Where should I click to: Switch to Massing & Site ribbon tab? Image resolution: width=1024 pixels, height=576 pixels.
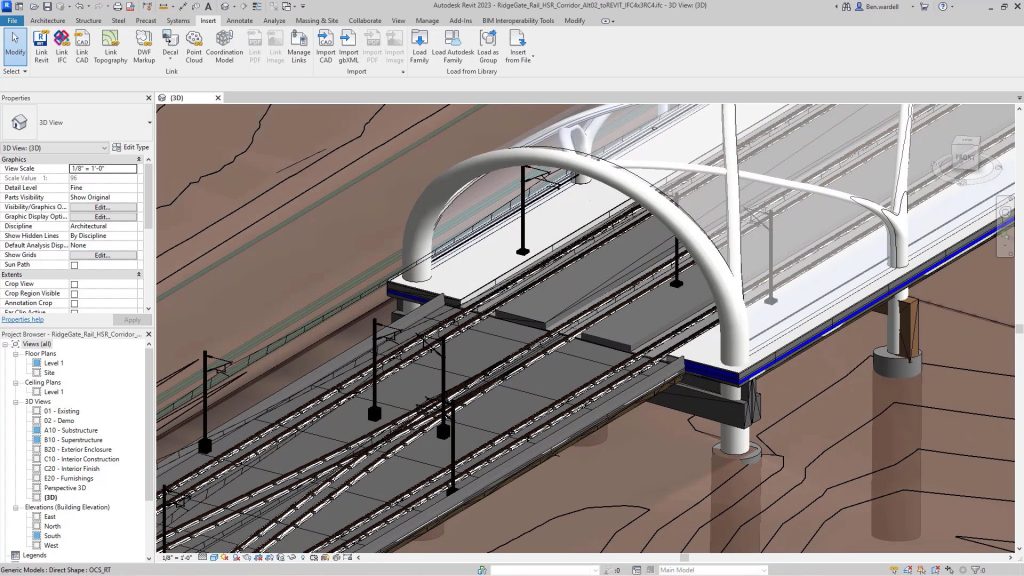pos(317,21)
